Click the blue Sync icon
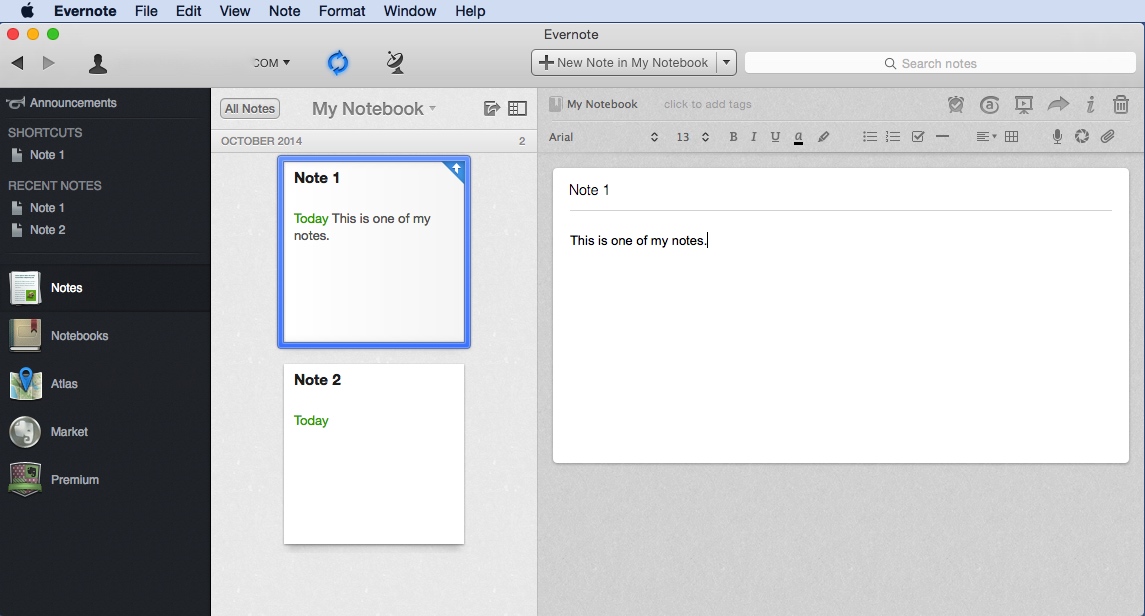The width and height of the screenshot is (1145, 616). (x=338, y=63)
